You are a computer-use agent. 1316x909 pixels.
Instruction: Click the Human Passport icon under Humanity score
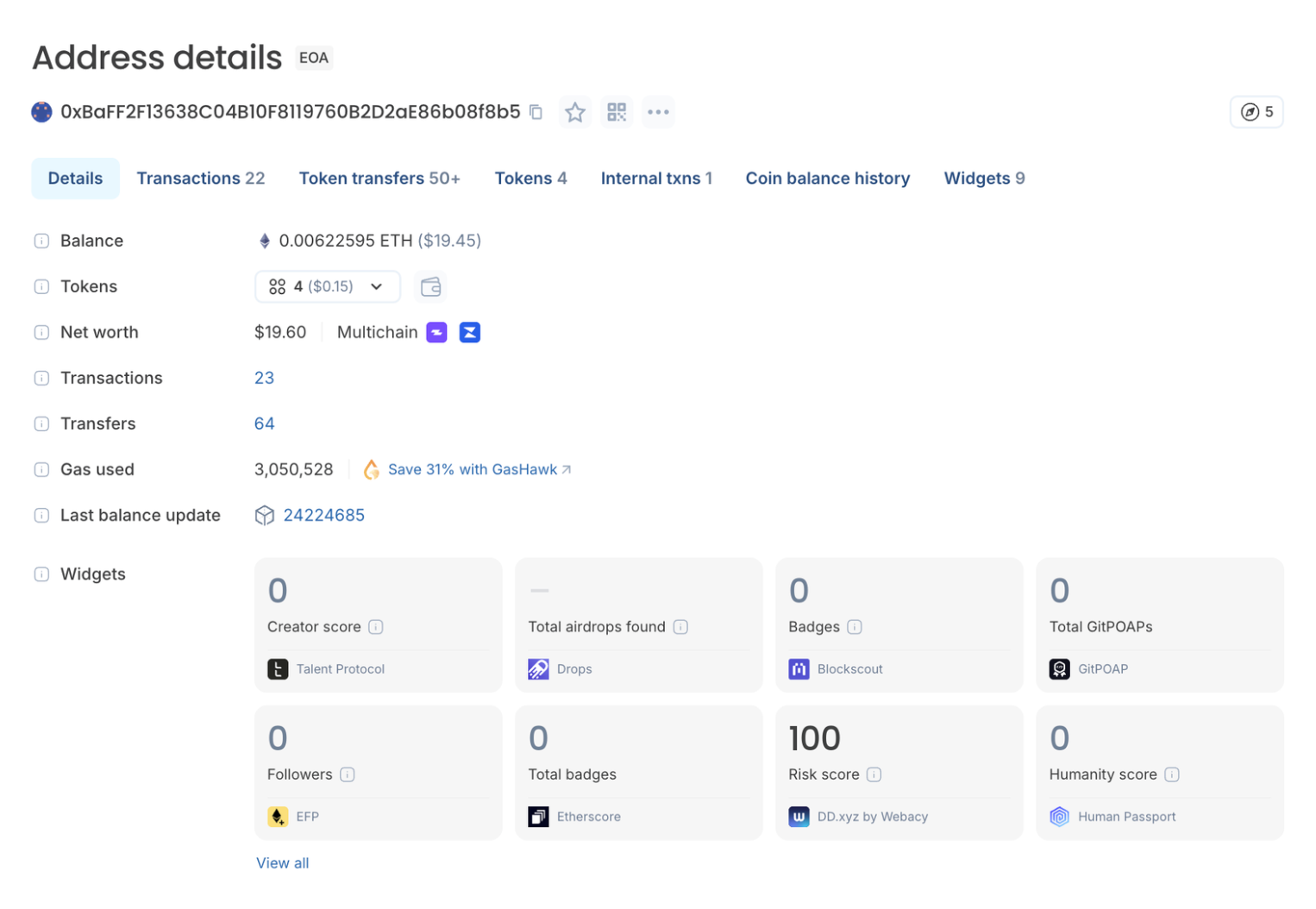coord(1059,816)
